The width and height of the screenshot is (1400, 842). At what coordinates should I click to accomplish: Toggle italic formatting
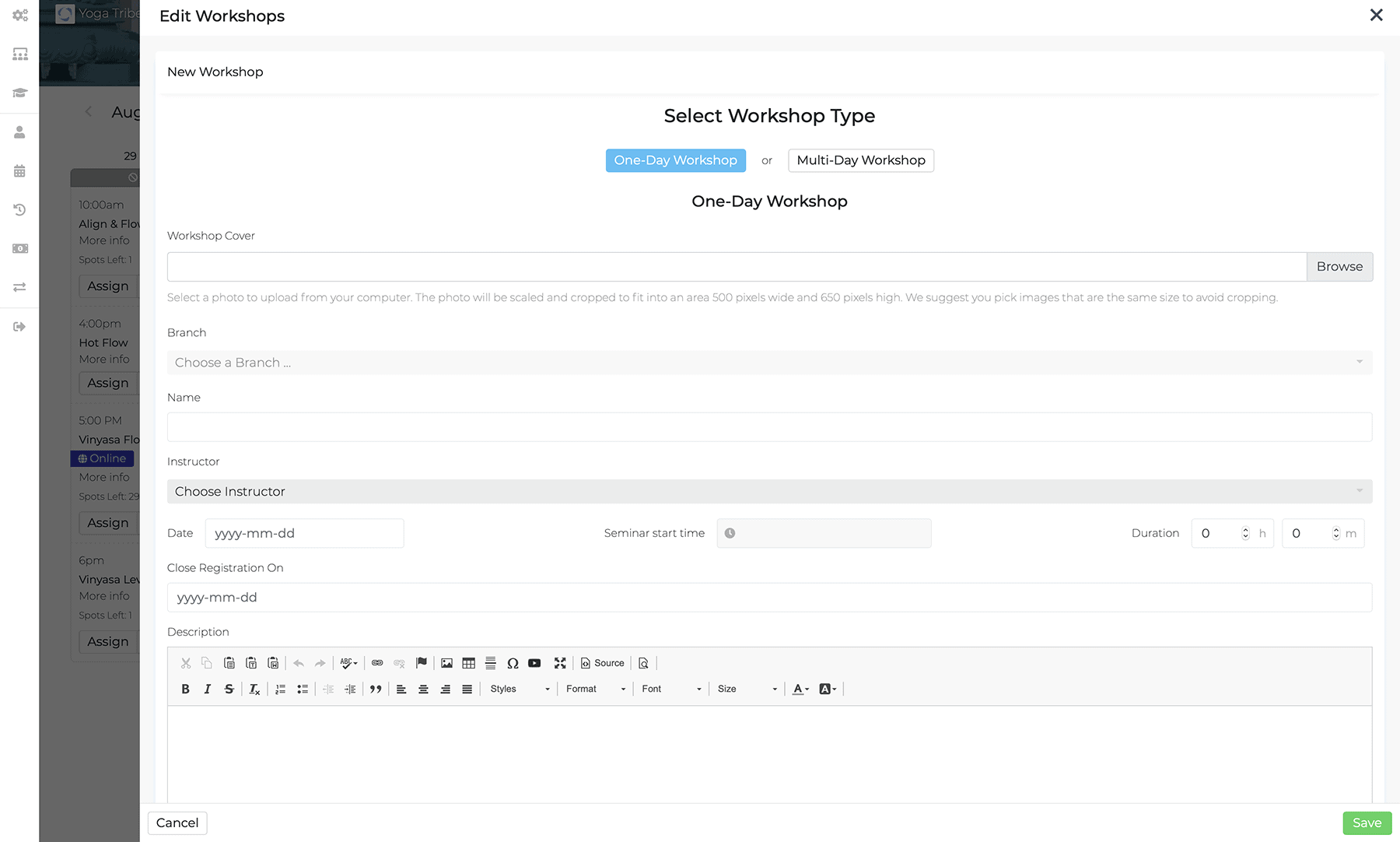[x=207, y=689]
